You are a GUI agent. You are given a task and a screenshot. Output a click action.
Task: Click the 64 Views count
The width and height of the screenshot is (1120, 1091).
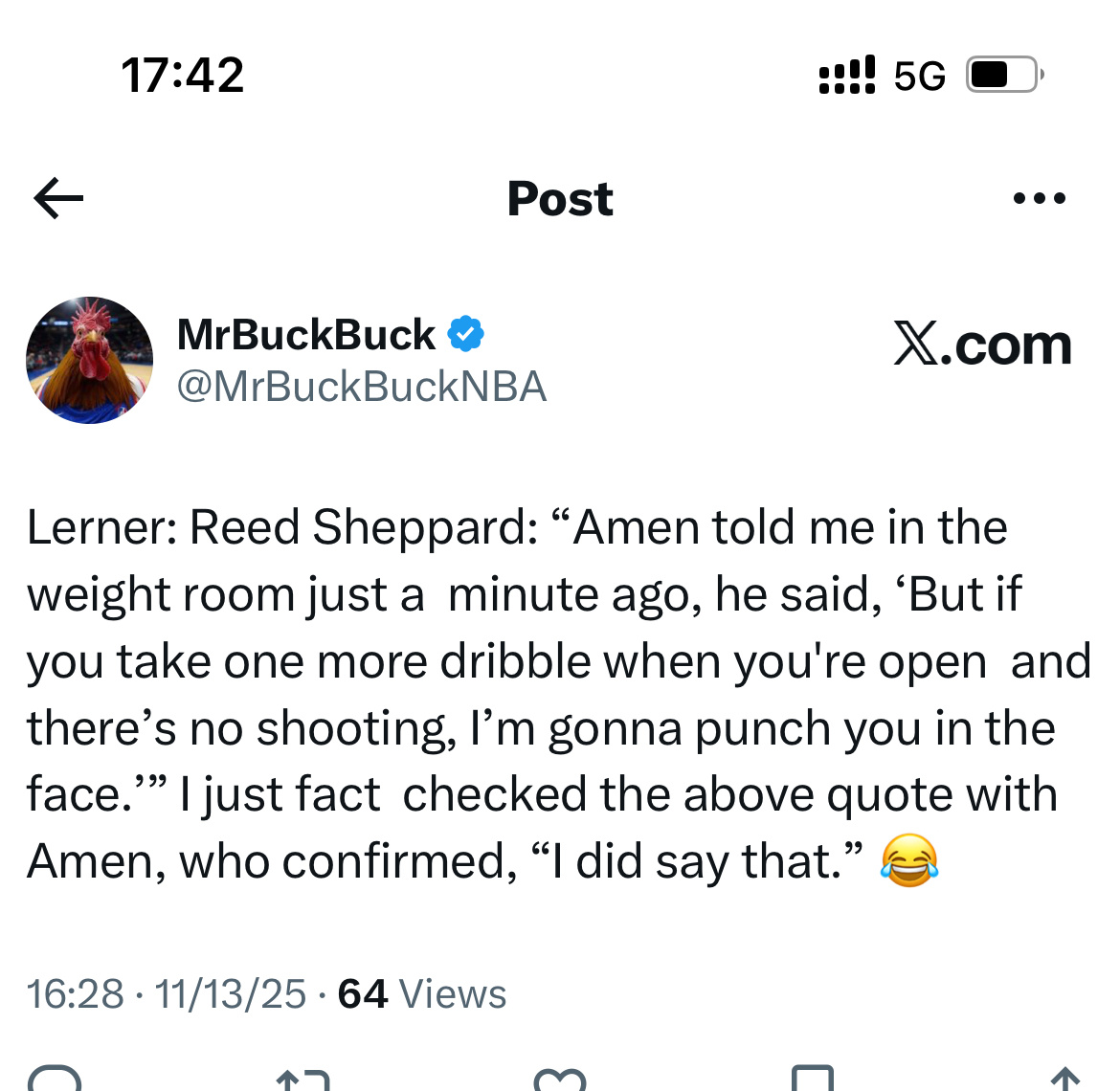421,994
